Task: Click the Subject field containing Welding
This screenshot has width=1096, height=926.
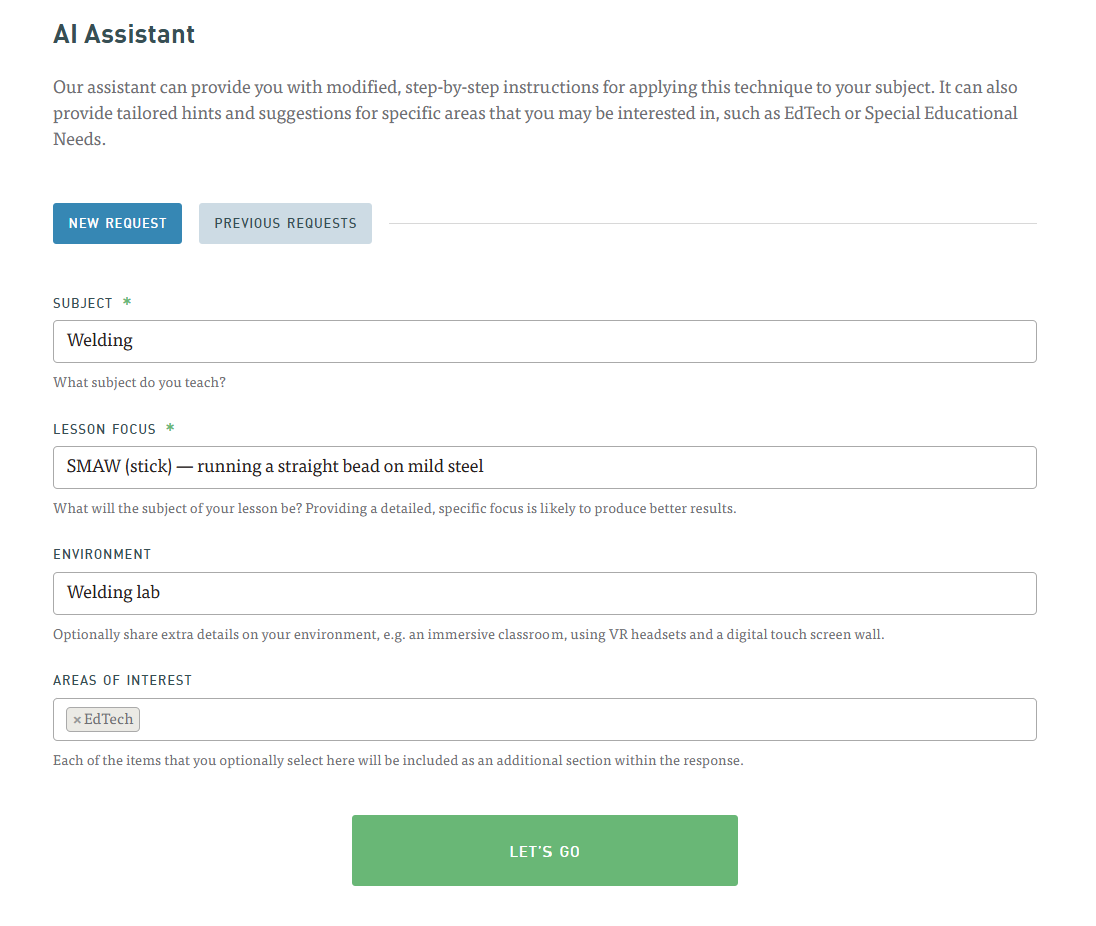Action: [544, 341]
